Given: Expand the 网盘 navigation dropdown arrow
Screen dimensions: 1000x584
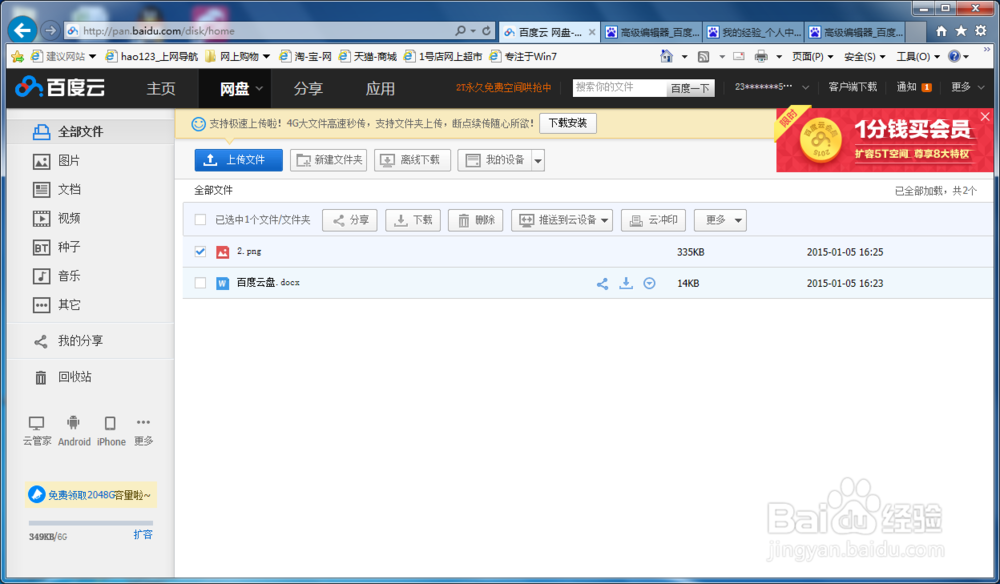Looking at the screenshot, I should click(x=259, y=89).
